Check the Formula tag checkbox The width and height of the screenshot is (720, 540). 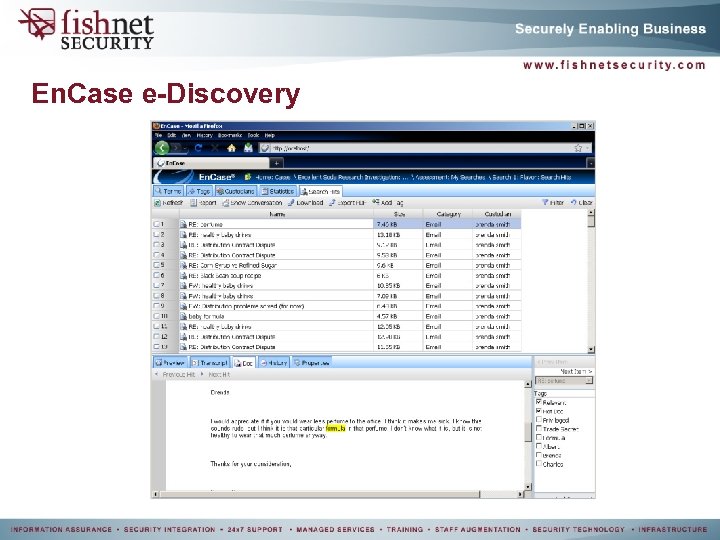click(x=539, y=437)
